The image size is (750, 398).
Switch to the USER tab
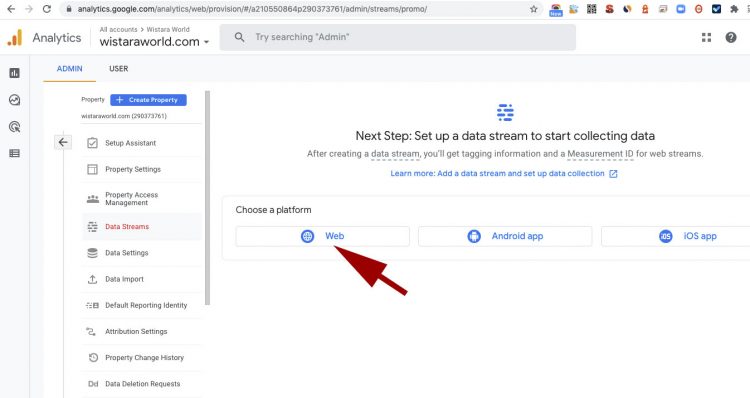click(x=119, y=68)
